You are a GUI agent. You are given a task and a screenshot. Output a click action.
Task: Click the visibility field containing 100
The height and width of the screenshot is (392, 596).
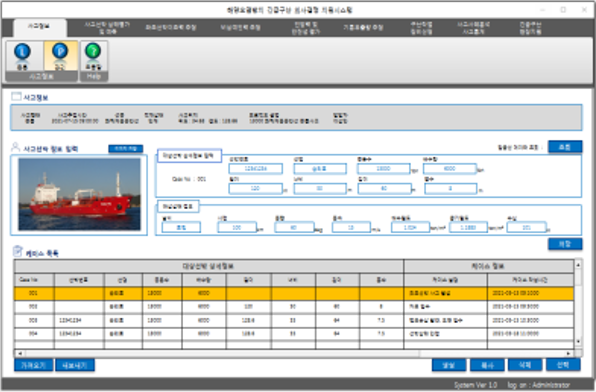237,227
